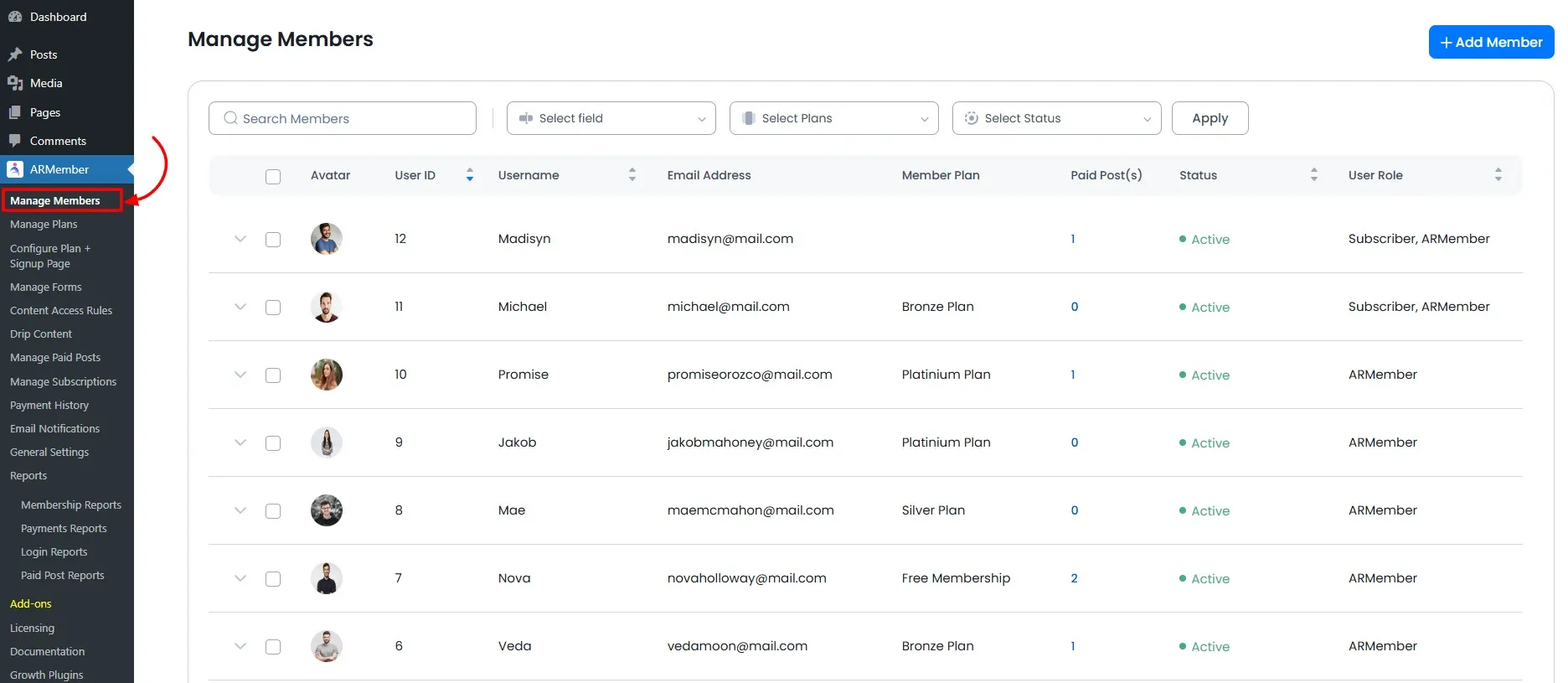
Task: Click the ARMember logo icon
Action: [x=15, y=169]
